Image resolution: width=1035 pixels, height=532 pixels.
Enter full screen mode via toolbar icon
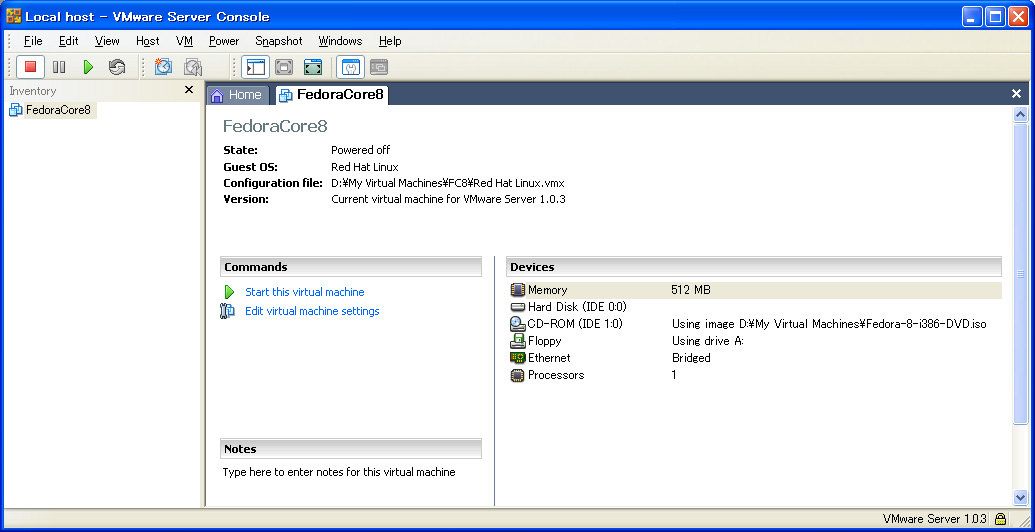(x=313, y=67)
